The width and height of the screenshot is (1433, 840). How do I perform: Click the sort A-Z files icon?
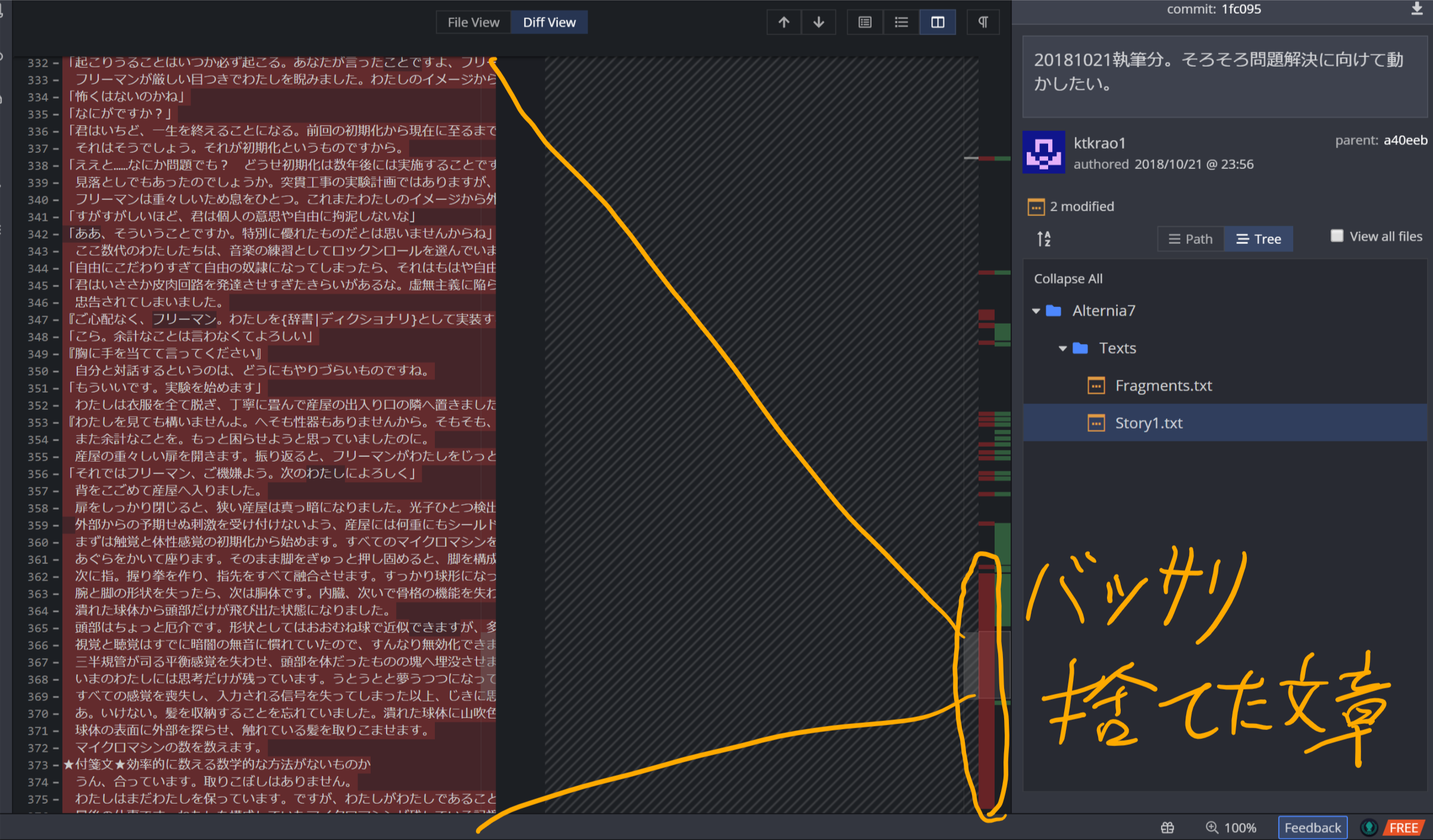(1043, 239)
